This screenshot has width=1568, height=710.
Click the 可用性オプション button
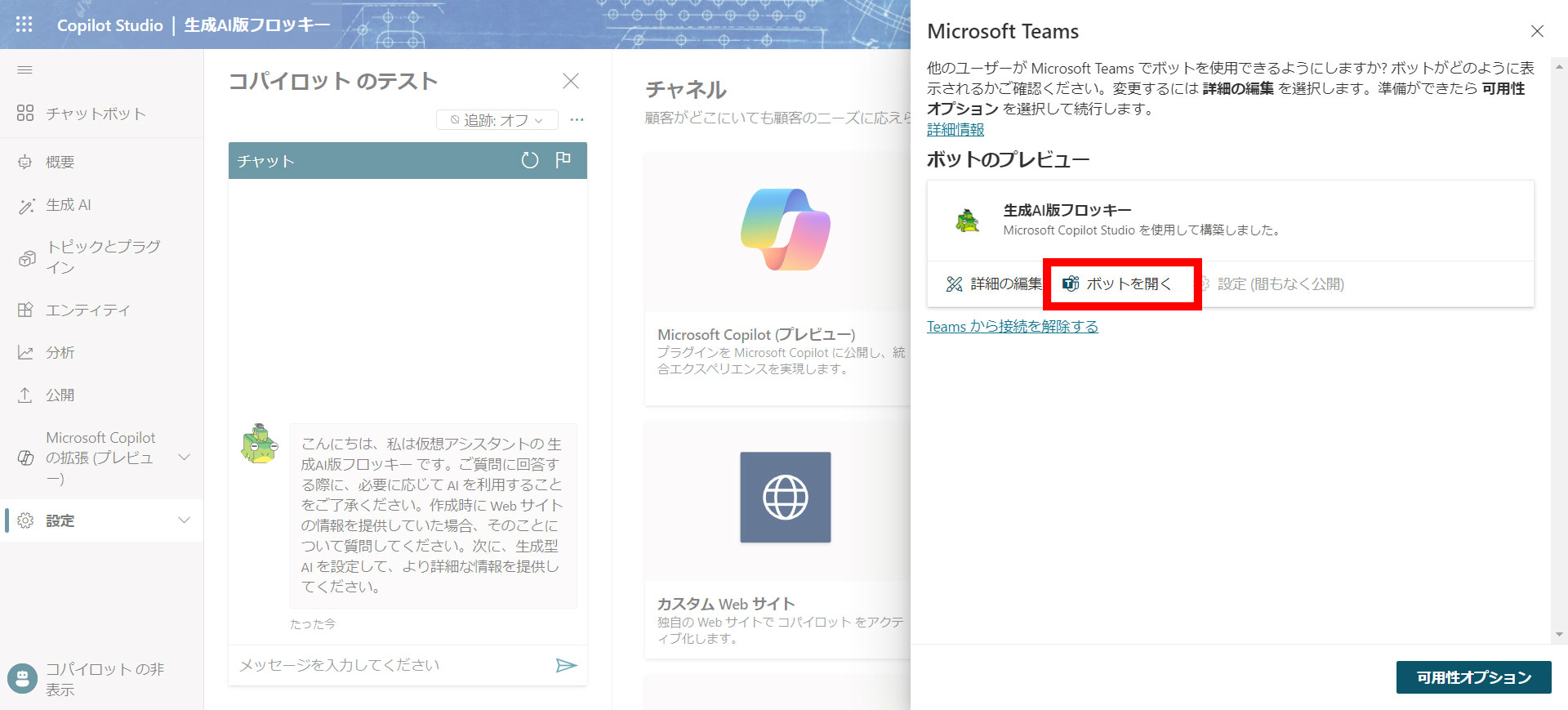1473,677
